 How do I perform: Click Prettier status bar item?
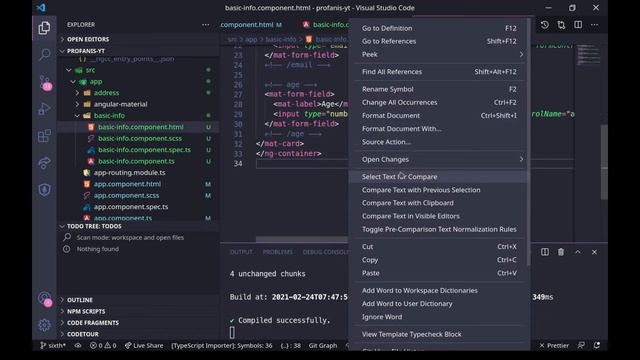[554, 345]
